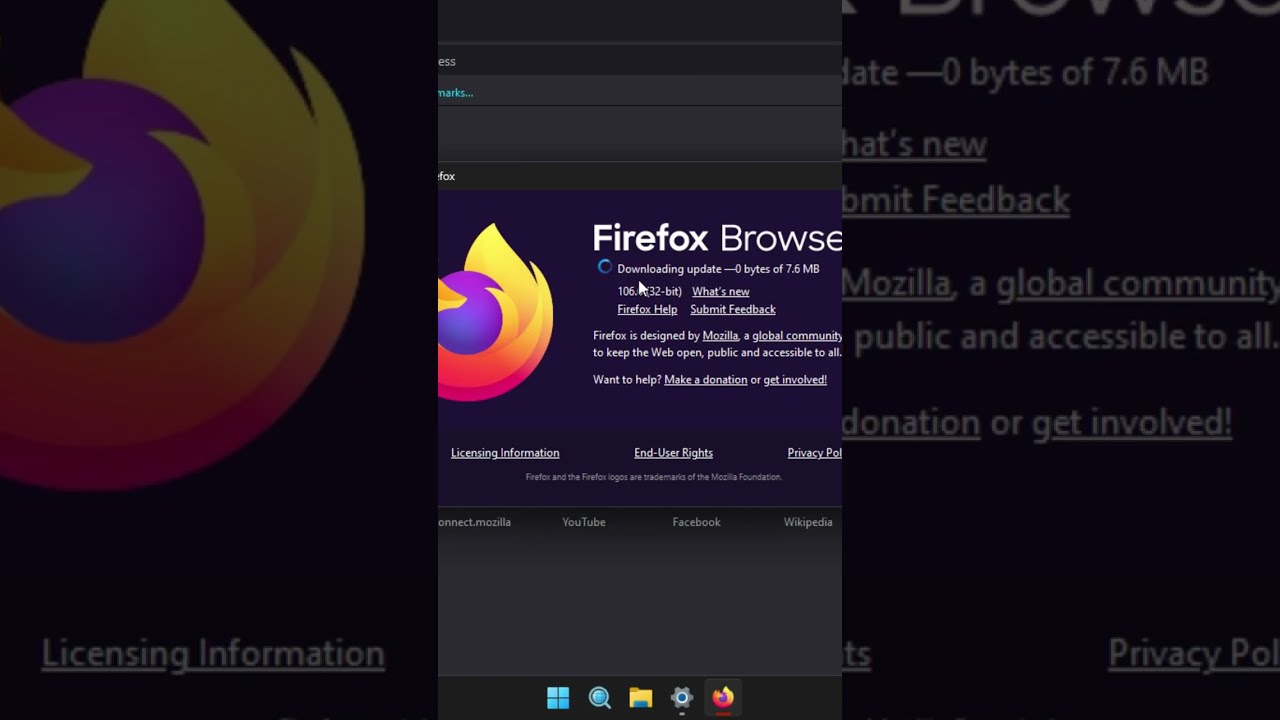1280x720 pixels.
Task: Open taskbar Search magnifier icon
Action: point(600,698)
